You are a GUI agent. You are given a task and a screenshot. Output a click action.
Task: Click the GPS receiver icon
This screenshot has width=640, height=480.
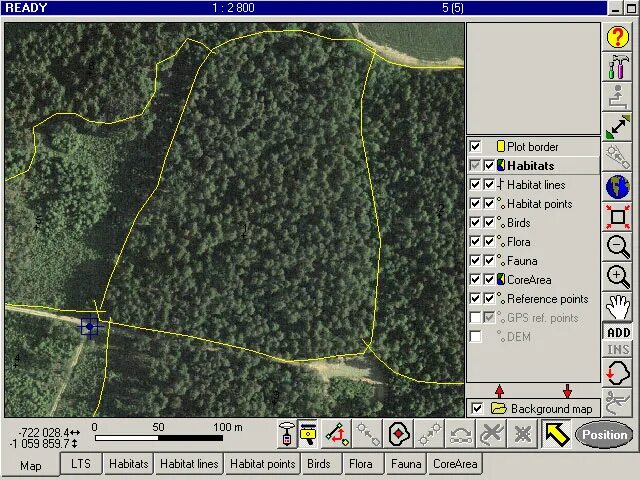point(287,434)
